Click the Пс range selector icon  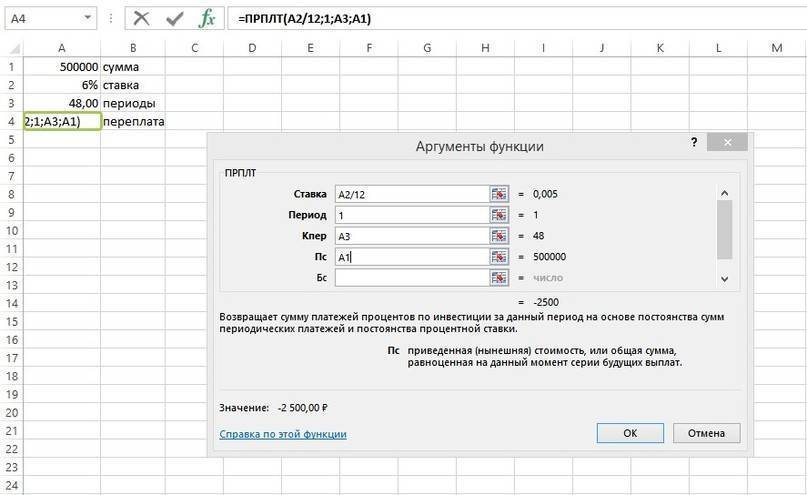coord(499,257)
